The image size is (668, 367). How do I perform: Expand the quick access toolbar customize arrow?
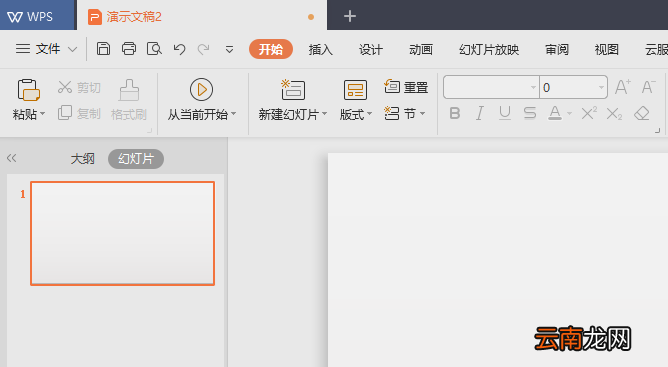[229, 50]
